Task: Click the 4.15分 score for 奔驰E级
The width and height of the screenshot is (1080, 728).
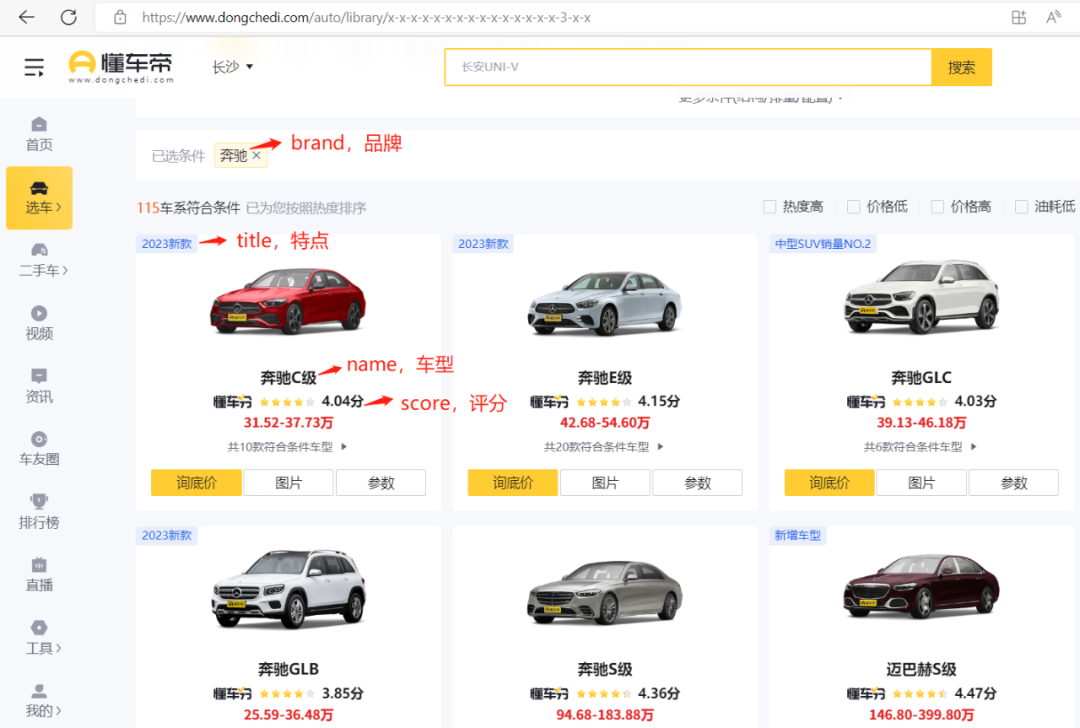Action: 658,402
